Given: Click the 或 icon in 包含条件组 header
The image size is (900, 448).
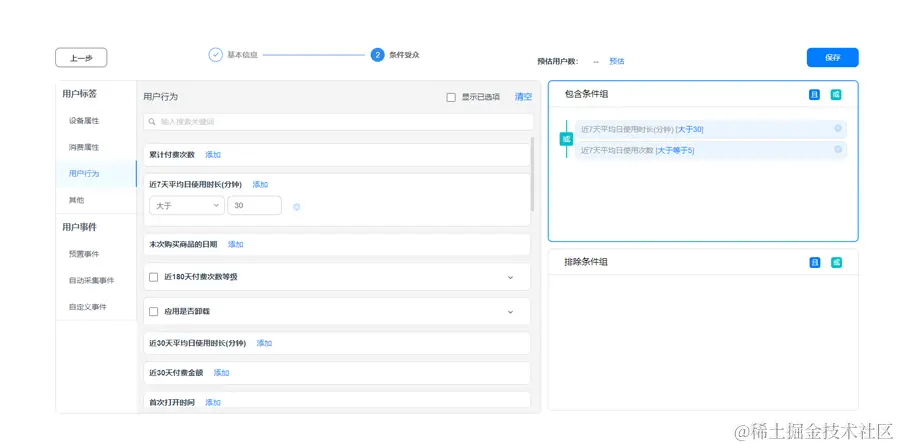Looking at the screenshot, I should click(836, 95).
